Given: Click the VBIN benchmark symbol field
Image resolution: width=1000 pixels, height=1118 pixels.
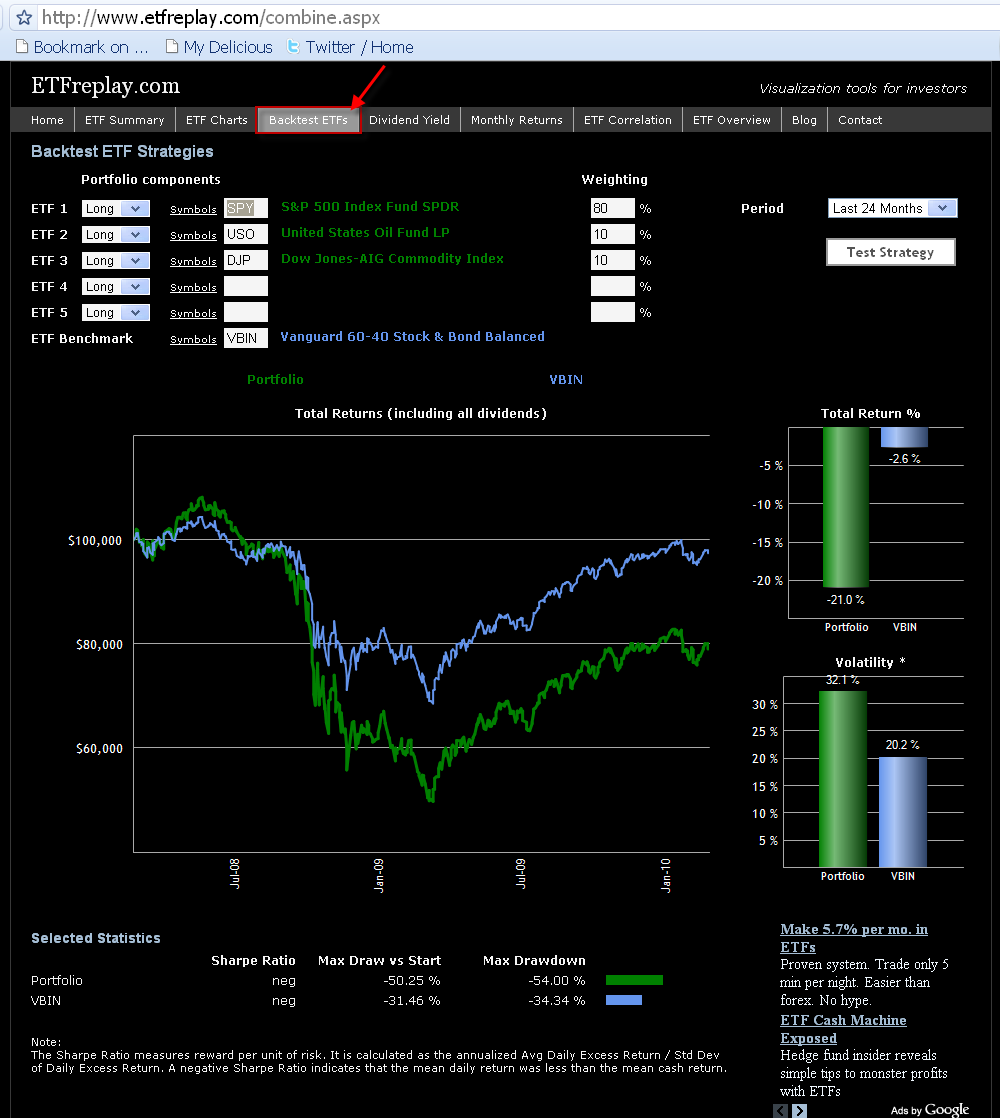Looking at the screenshot, I should 246,338.
